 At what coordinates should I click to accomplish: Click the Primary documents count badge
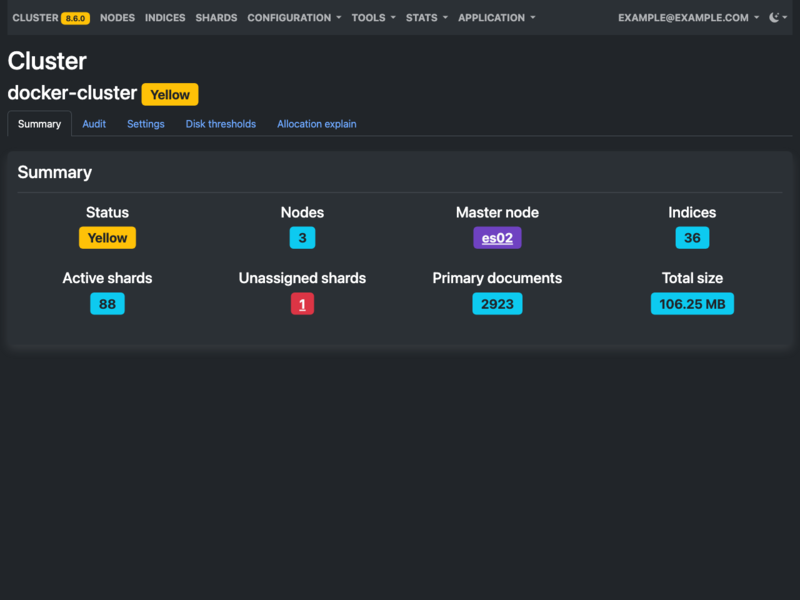click(497, 303)
